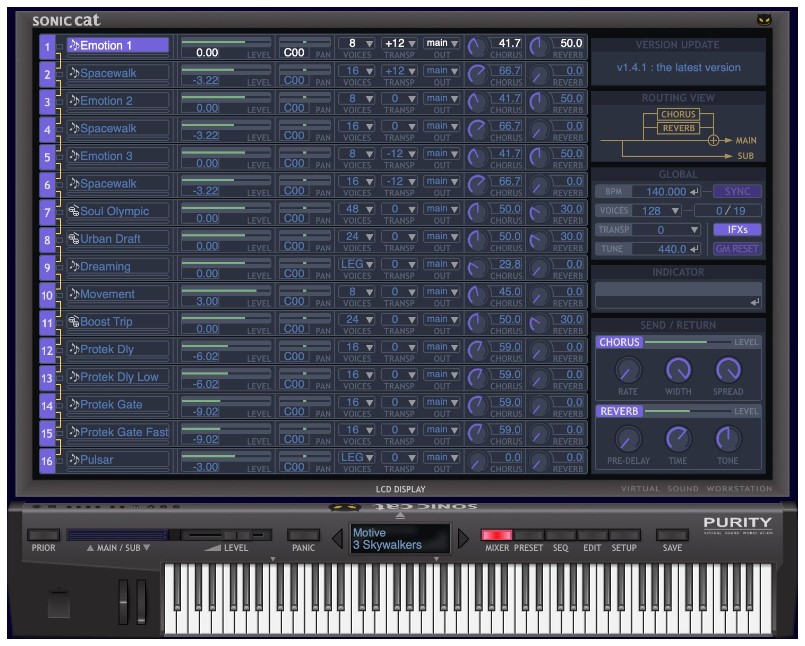
Task: Select channel 16 number button
Action: point(47,461)
